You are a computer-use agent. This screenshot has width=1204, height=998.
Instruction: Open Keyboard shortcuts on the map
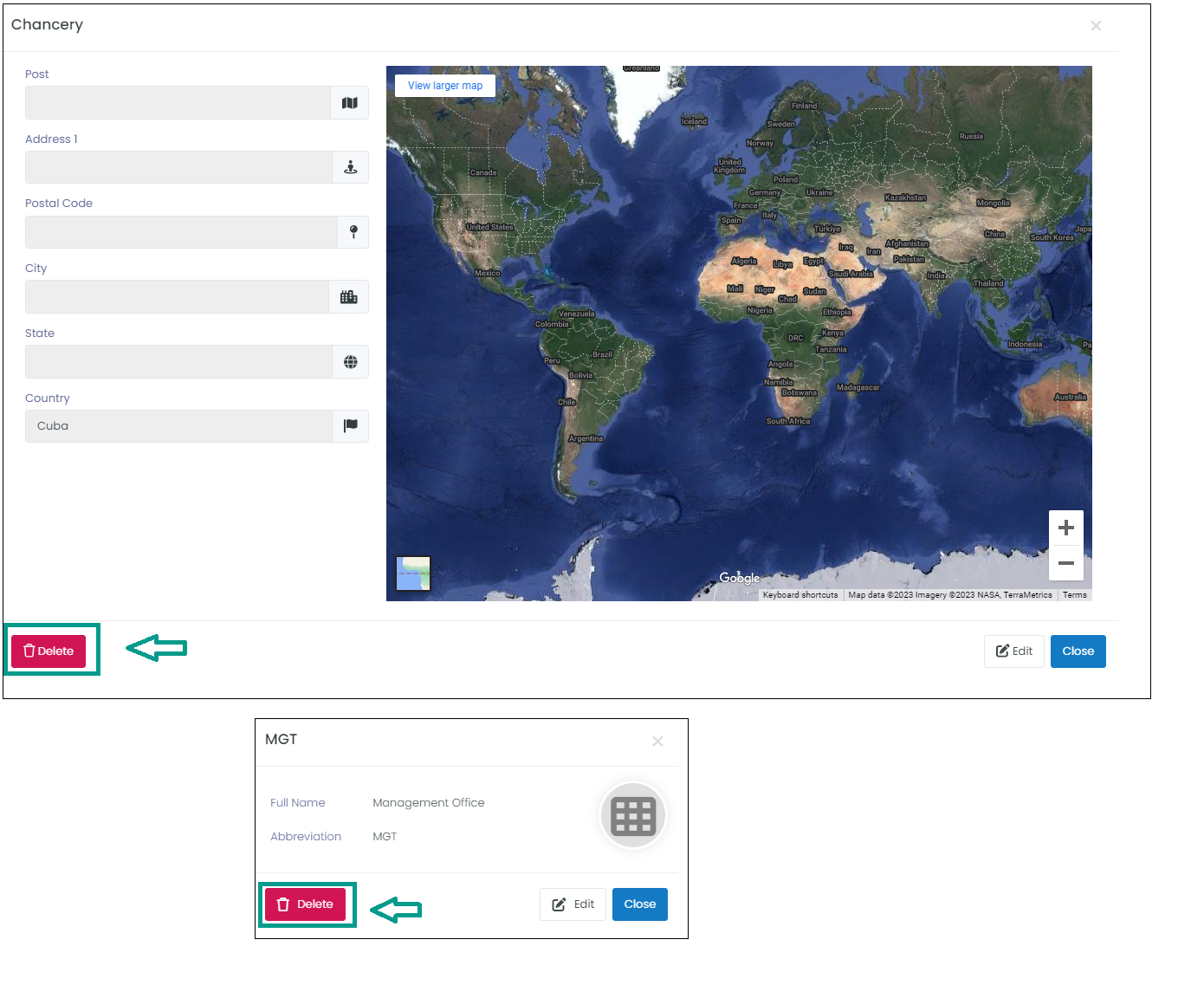pyautogui.click(x=800, y=595)
